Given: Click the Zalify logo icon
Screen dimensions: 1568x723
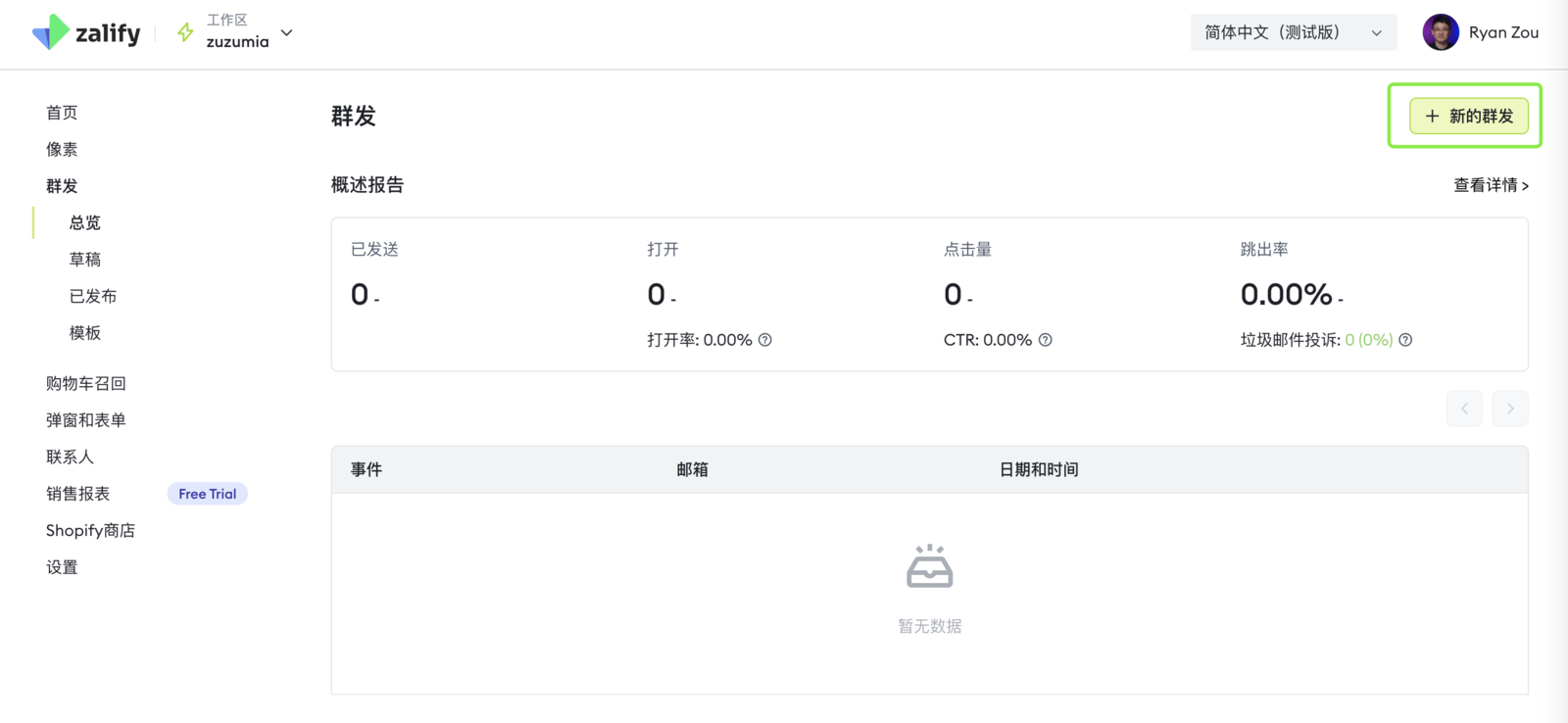Looking at the screenshot, I should [50, 32].
